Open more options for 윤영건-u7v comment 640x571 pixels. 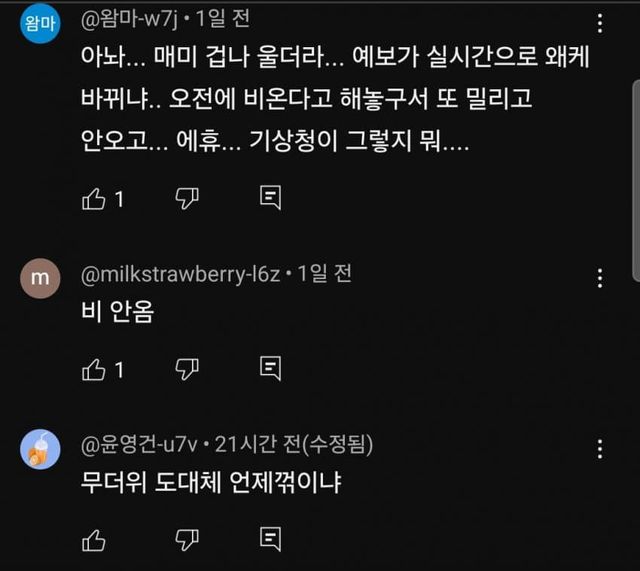[x=599, y=449]
